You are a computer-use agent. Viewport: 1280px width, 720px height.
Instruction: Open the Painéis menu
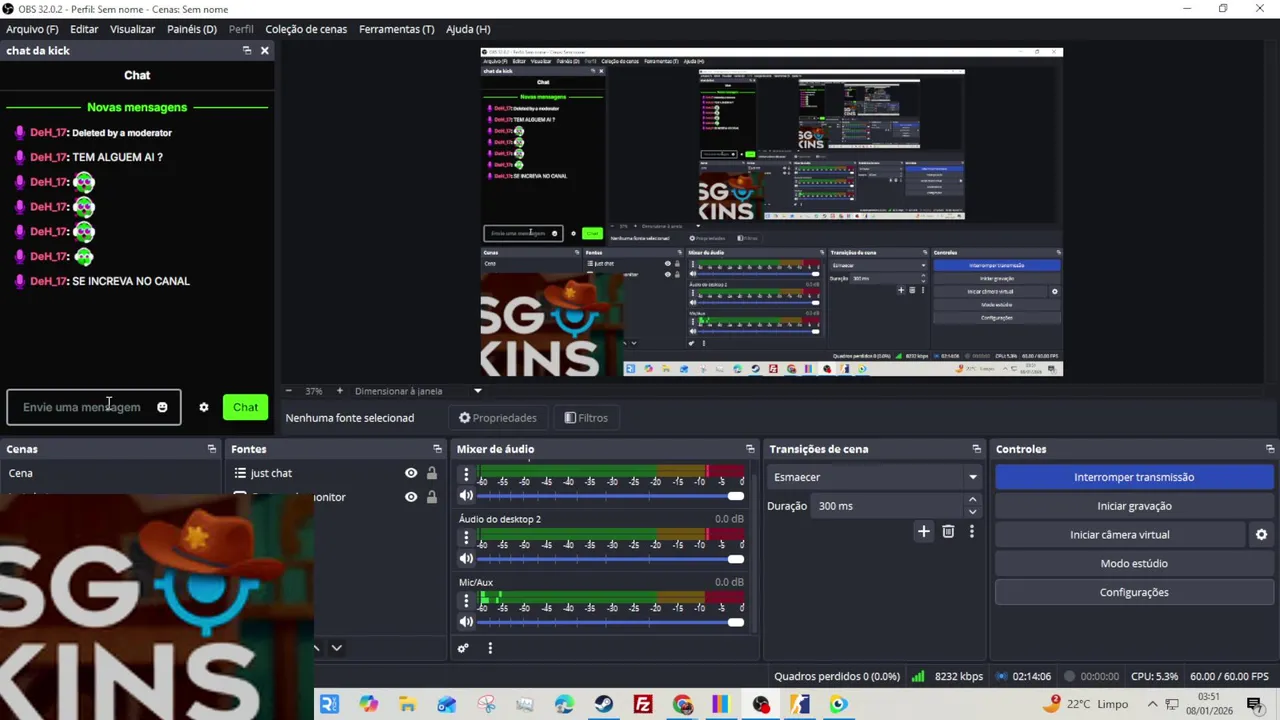tap(192, 29)
